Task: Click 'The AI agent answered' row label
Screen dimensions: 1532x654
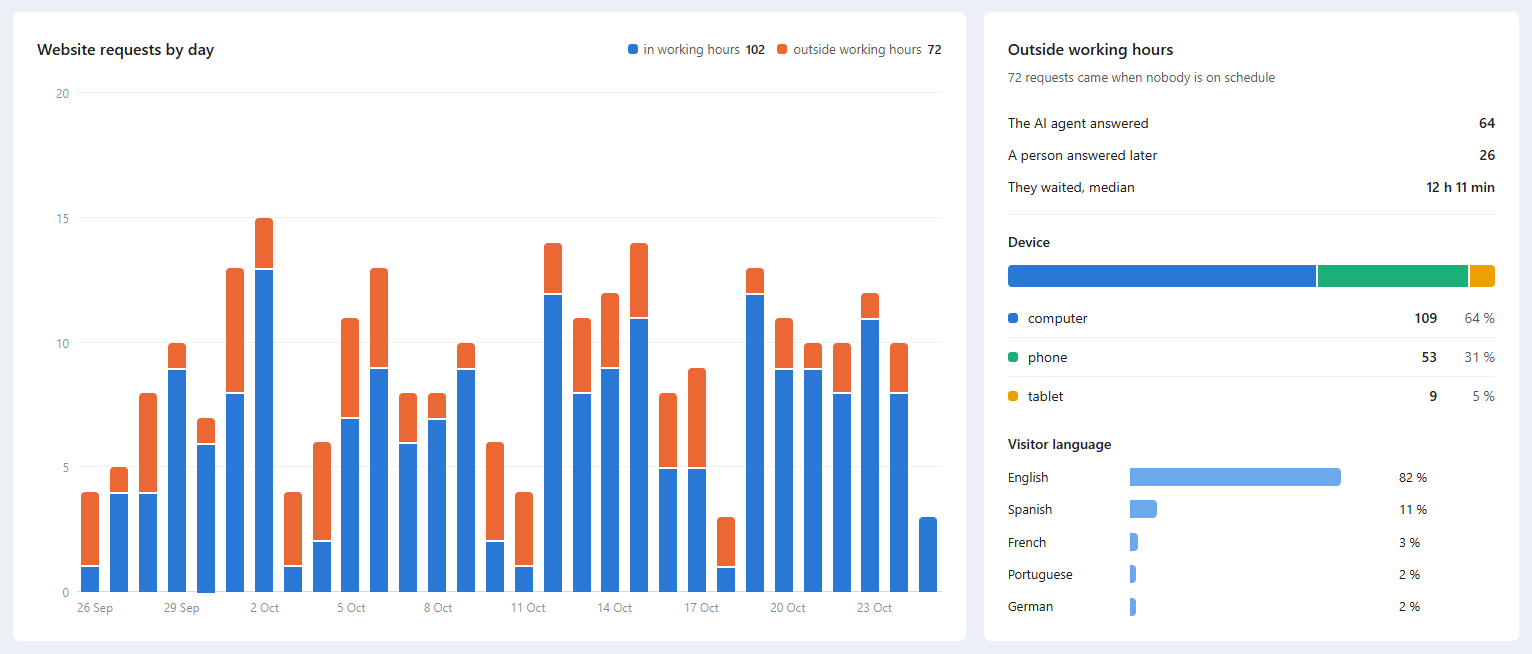Action: (x=1078, y=123)
